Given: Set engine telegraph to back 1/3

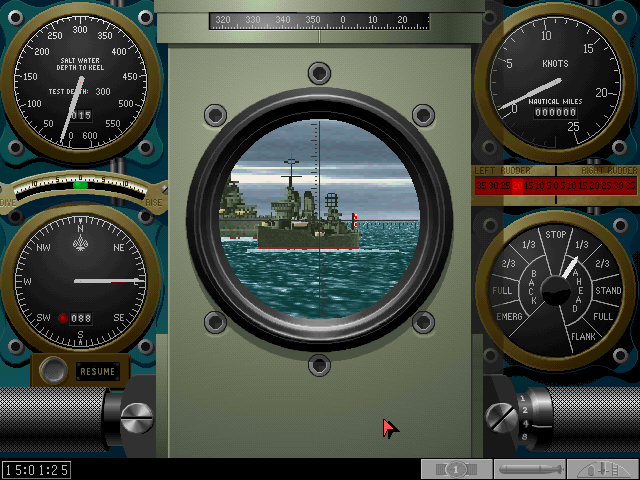Looking at the screenshot, I should (529, 244).
